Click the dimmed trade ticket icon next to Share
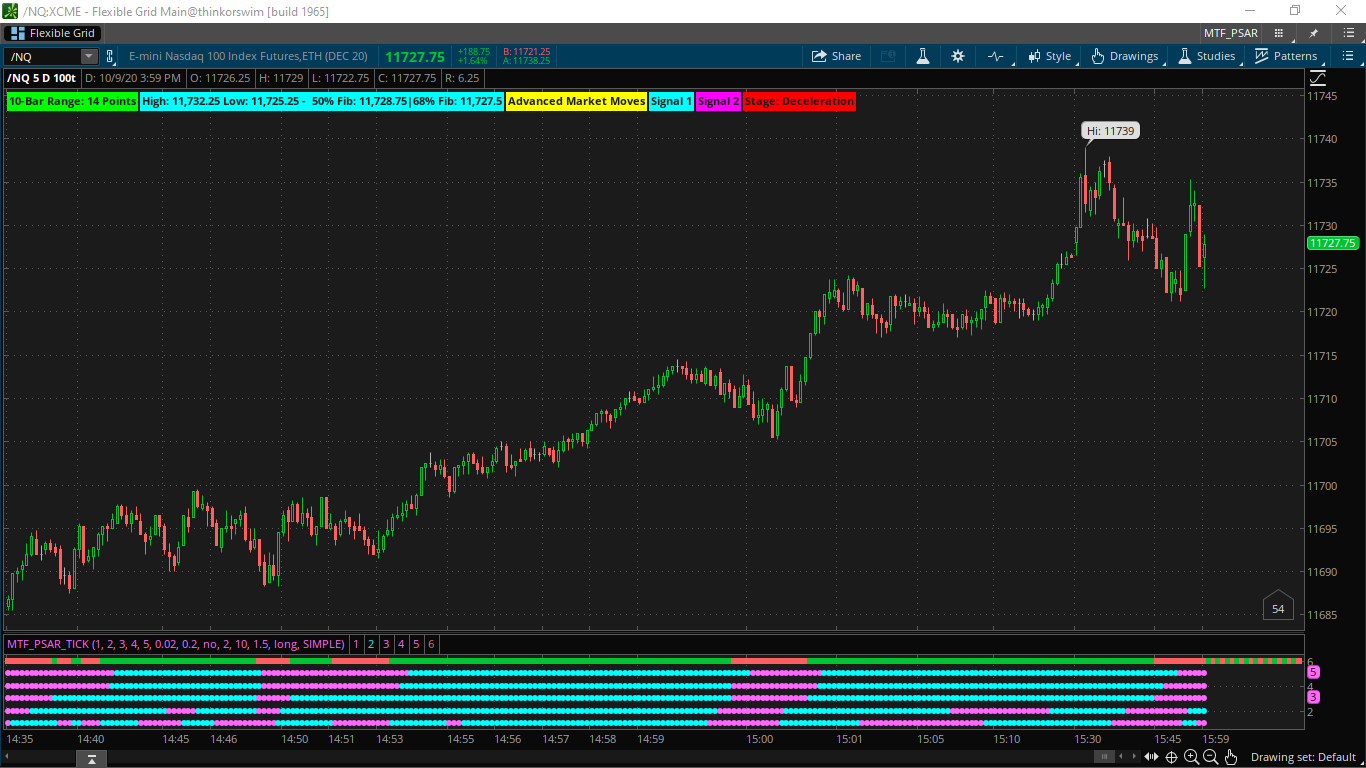This screenshot has width=1366, height=768. click(888, 56)
